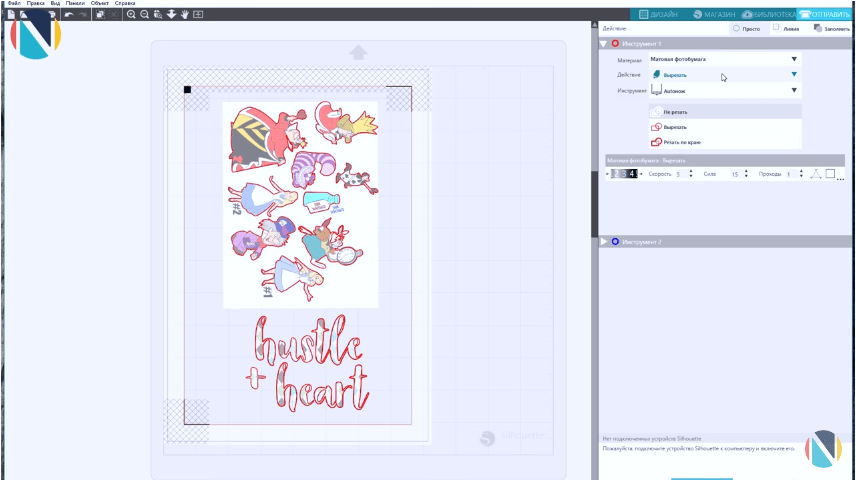Viewport: 856px width, 480px height.
Task: Switch to the ДИЗАЙН tab
Action: coord(658,14)
